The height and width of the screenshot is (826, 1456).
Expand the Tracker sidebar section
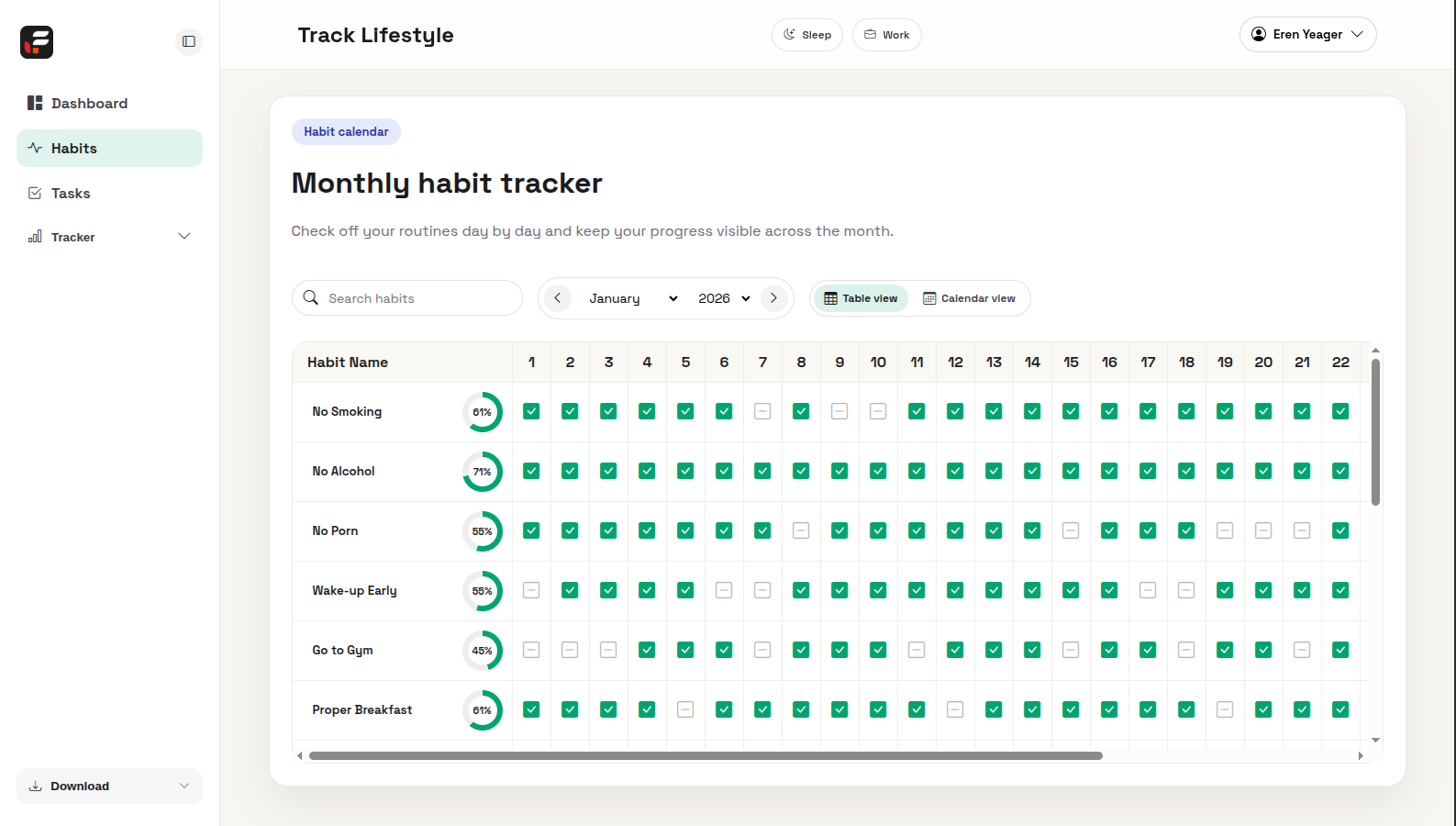click(x=109, y=237)
